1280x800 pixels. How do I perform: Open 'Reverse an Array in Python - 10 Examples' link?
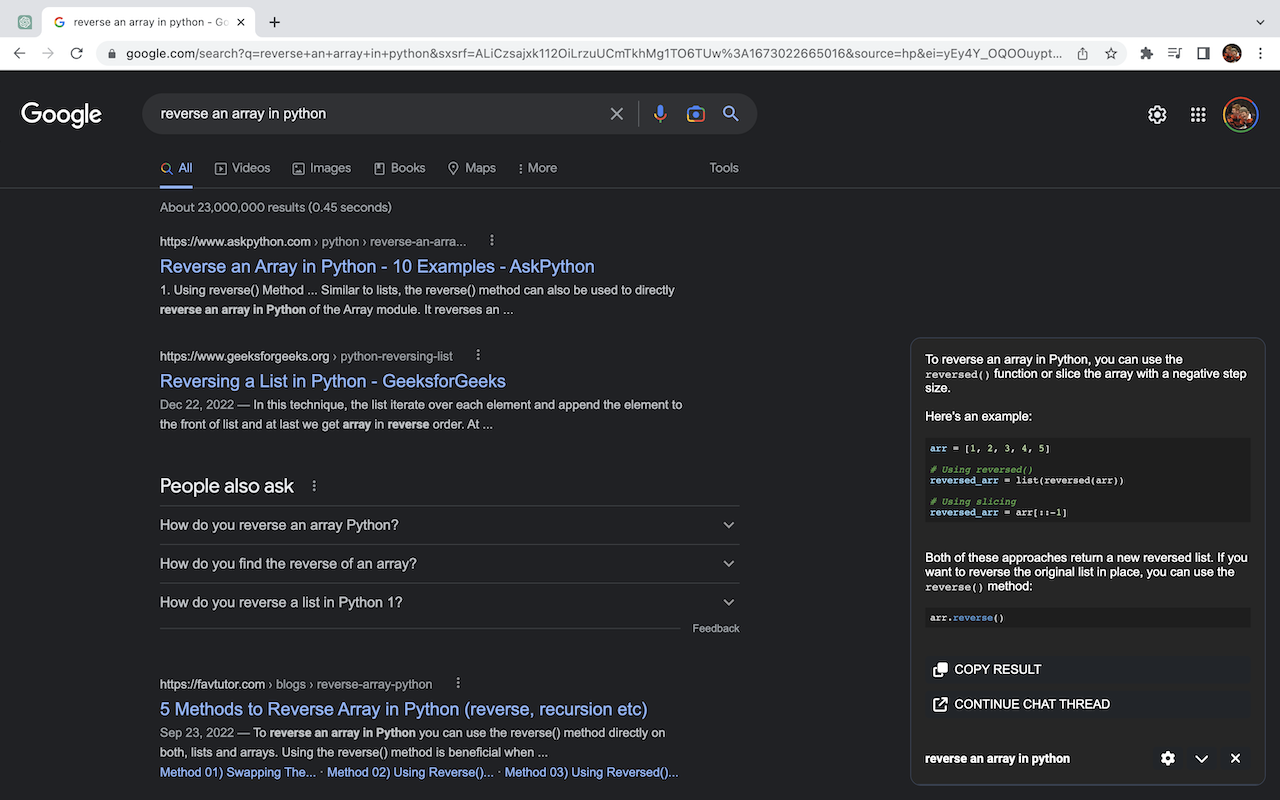point(377,267)
